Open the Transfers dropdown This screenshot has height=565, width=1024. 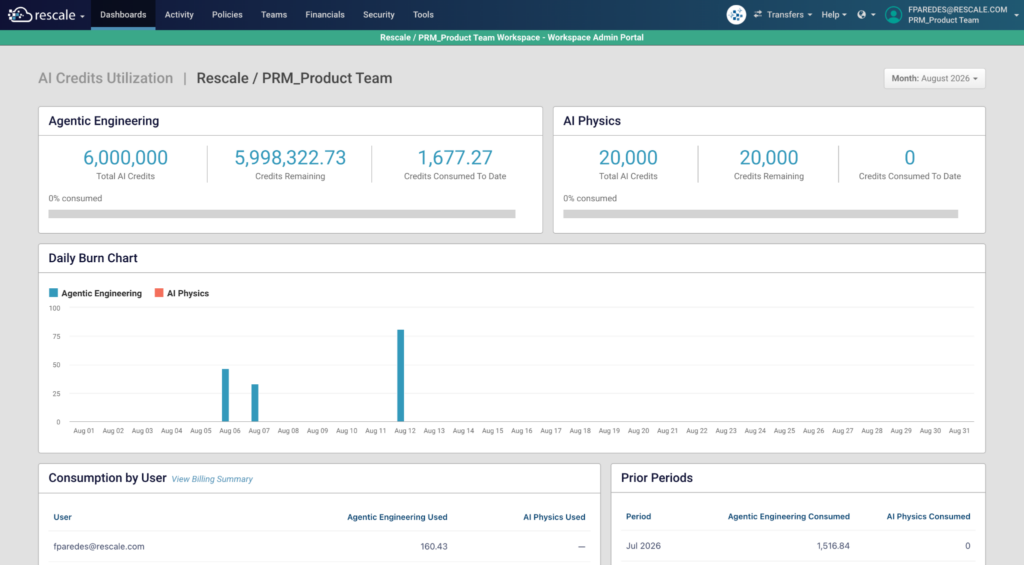pos(782,14)
